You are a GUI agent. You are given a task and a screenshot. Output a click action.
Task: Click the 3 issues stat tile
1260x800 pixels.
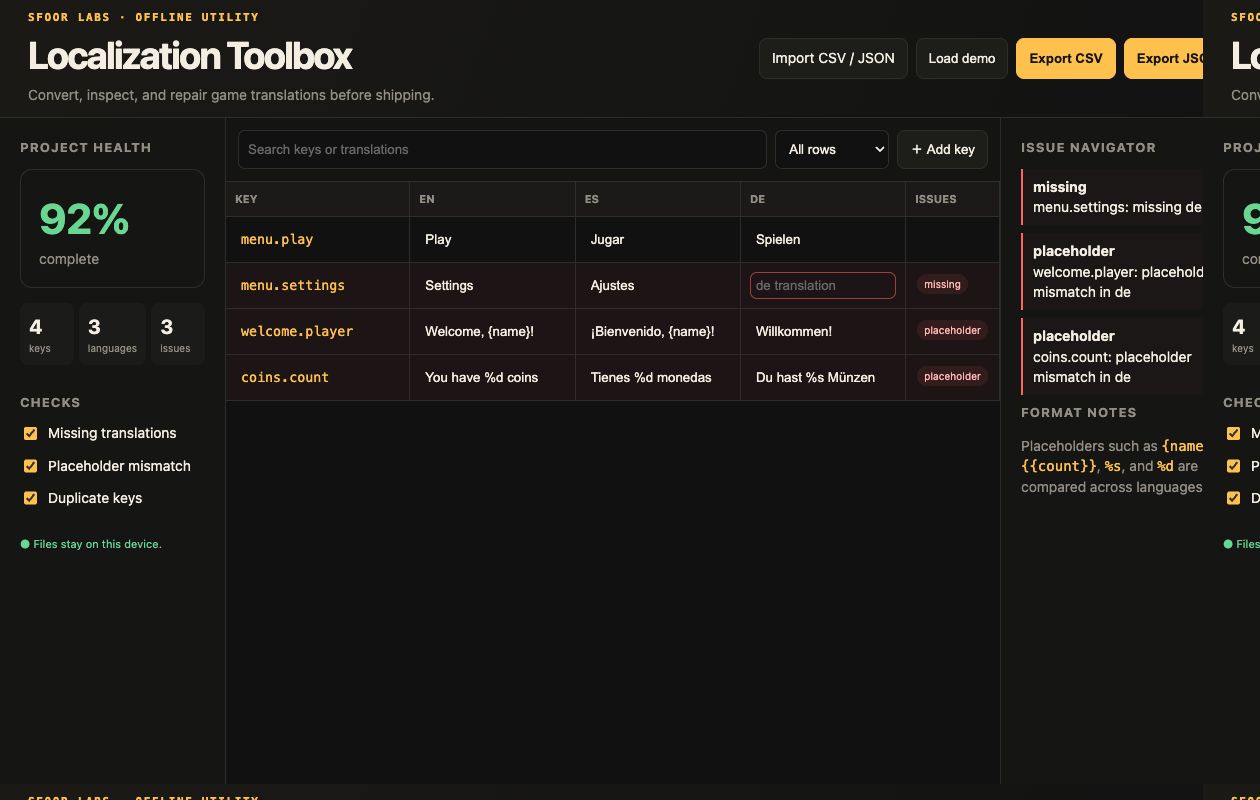tap(178, 334)
